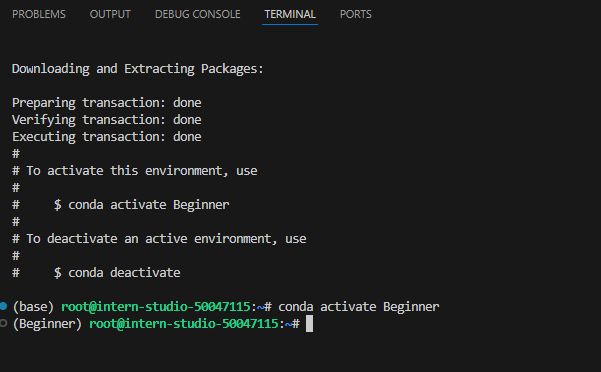Screen dimensions: 601x372
Task: Click the 'Downloading and Extracting Packages:' line
Action: point(138,69)
